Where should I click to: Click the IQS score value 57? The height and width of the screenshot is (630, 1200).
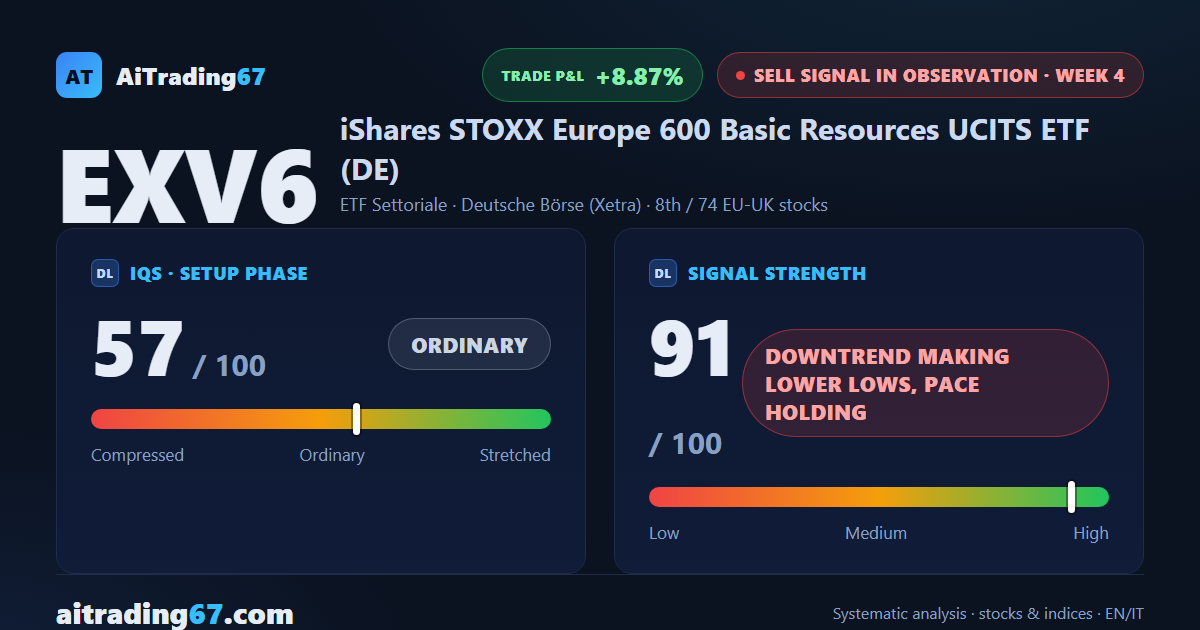[138, 349]
